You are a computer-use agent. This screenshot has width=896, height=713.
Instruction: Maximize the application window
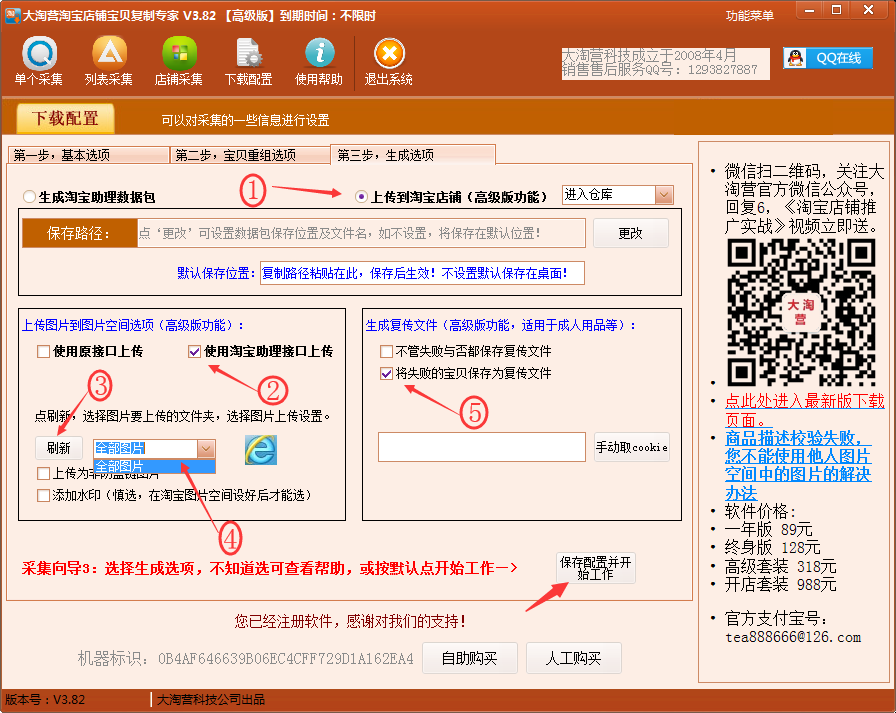pyautogui.click(x=837, y=10)
